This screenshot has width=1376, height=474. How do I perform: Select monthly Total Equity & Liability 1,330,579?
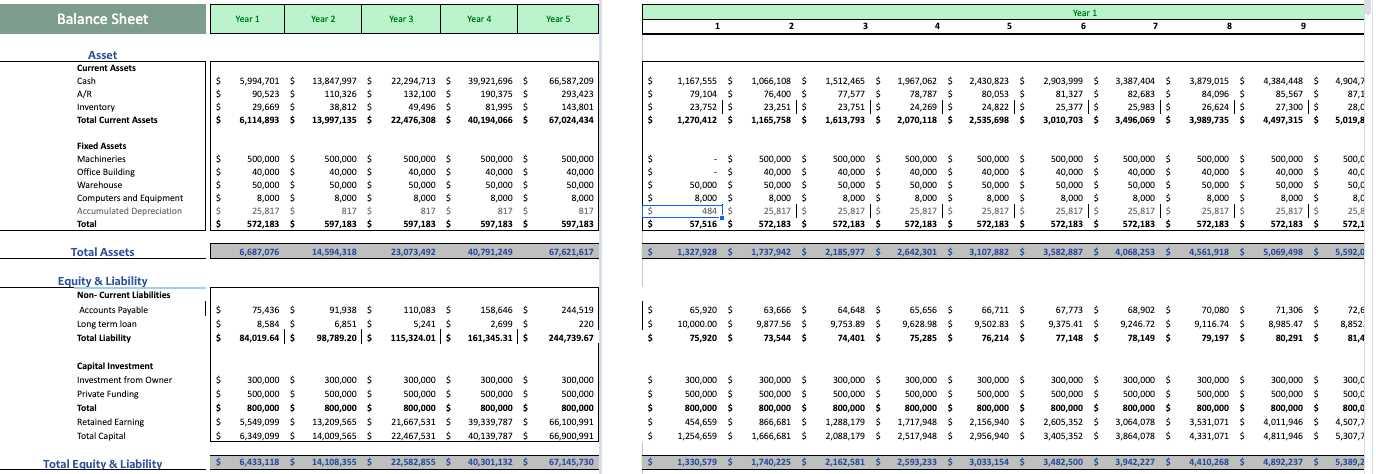(x=699, y=464)
